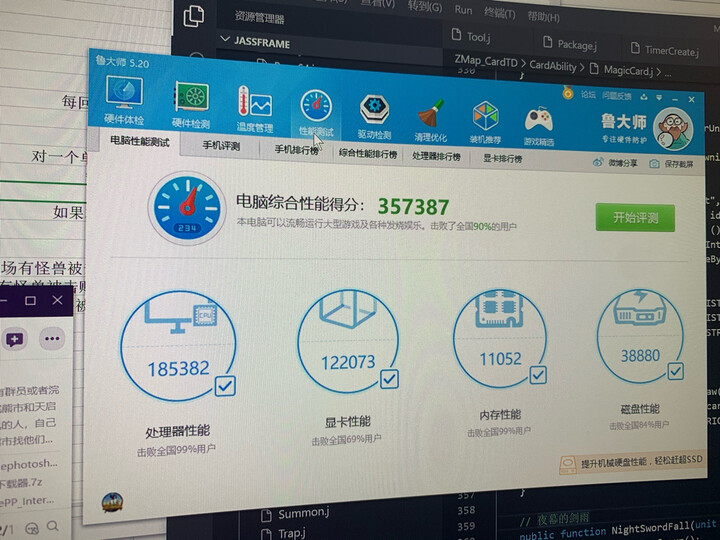Screen dimensions: 720x540
Task: Click the 论坛 forum link
Action: point(588,95)
